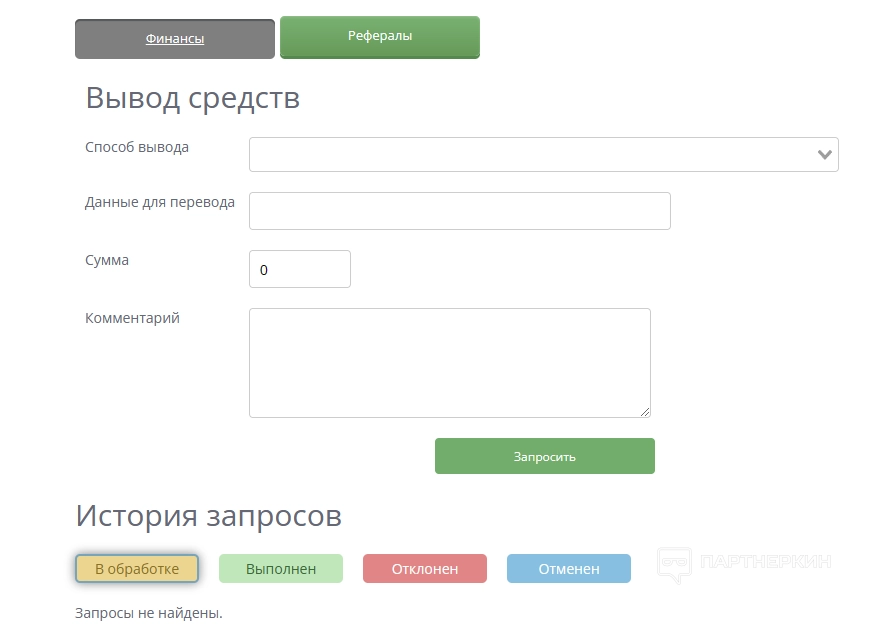Image resolution: width=882 pixels, height=636 pixels.
Task: Click the Сумма label
Action: click(x=107, y=260)
